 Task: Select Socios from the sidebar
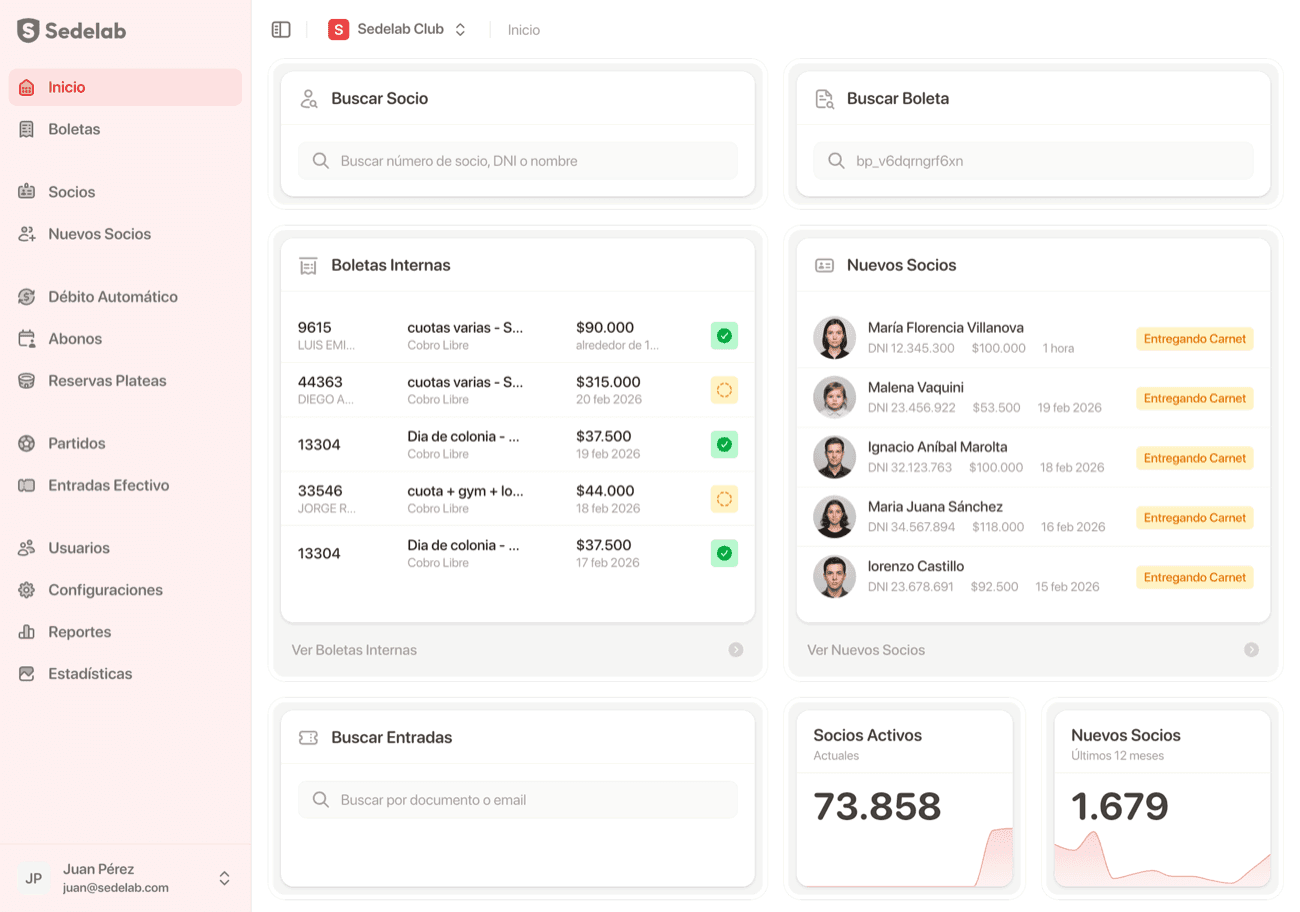69,191
